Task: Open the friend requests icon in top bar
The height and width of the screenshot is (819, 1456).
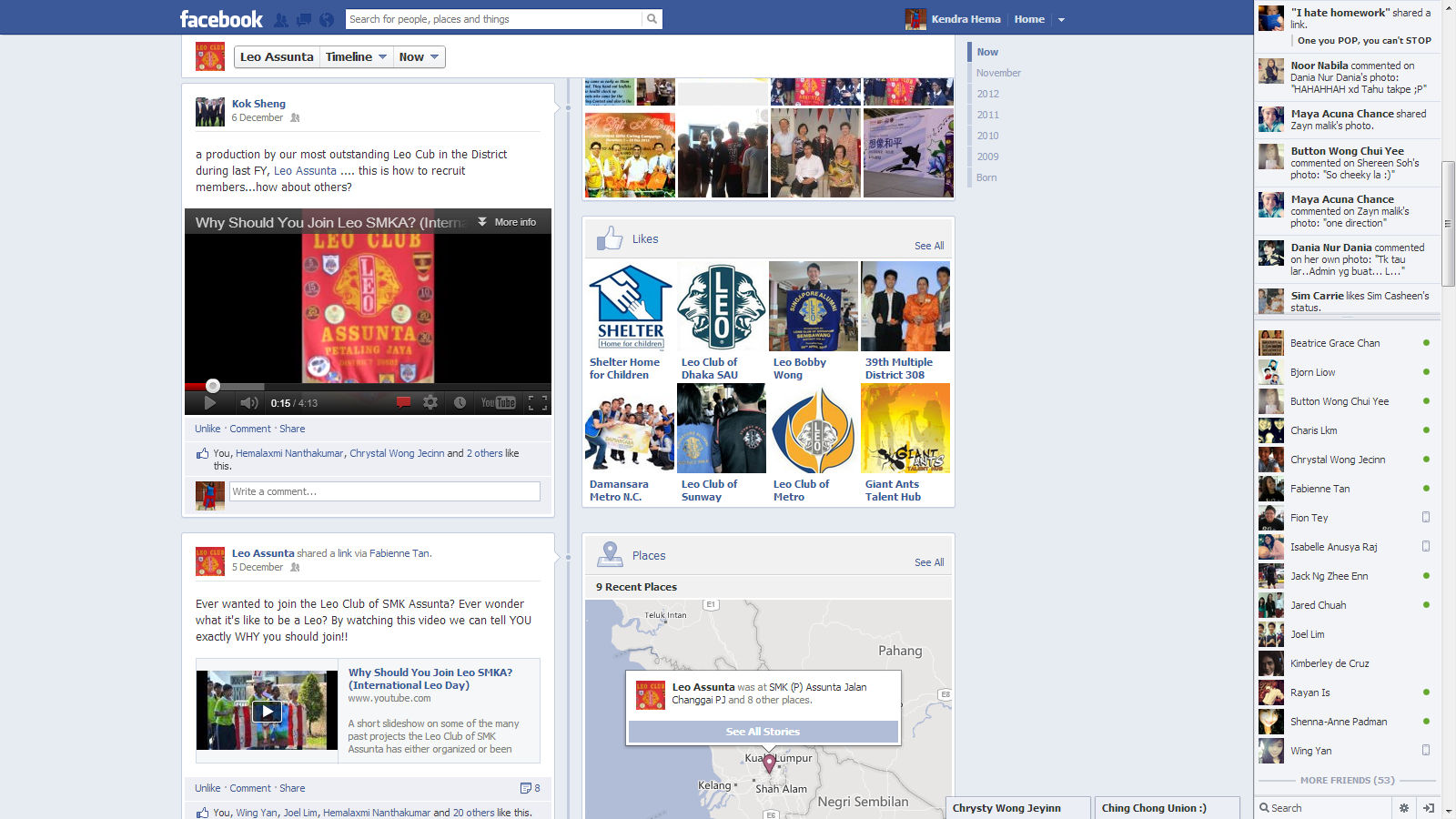Action: coord(281,19)
